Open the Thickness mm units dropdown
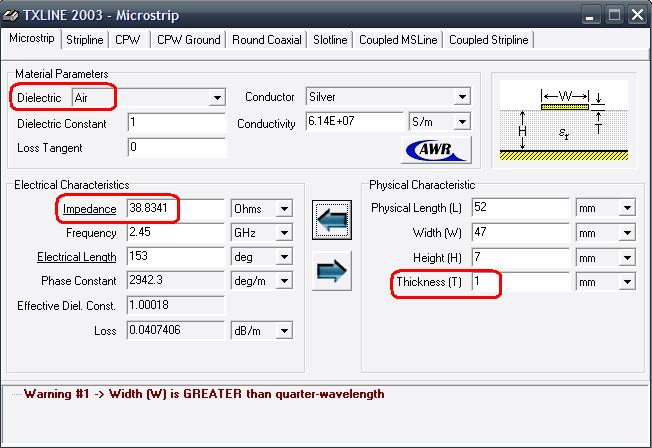 point(627,282)
